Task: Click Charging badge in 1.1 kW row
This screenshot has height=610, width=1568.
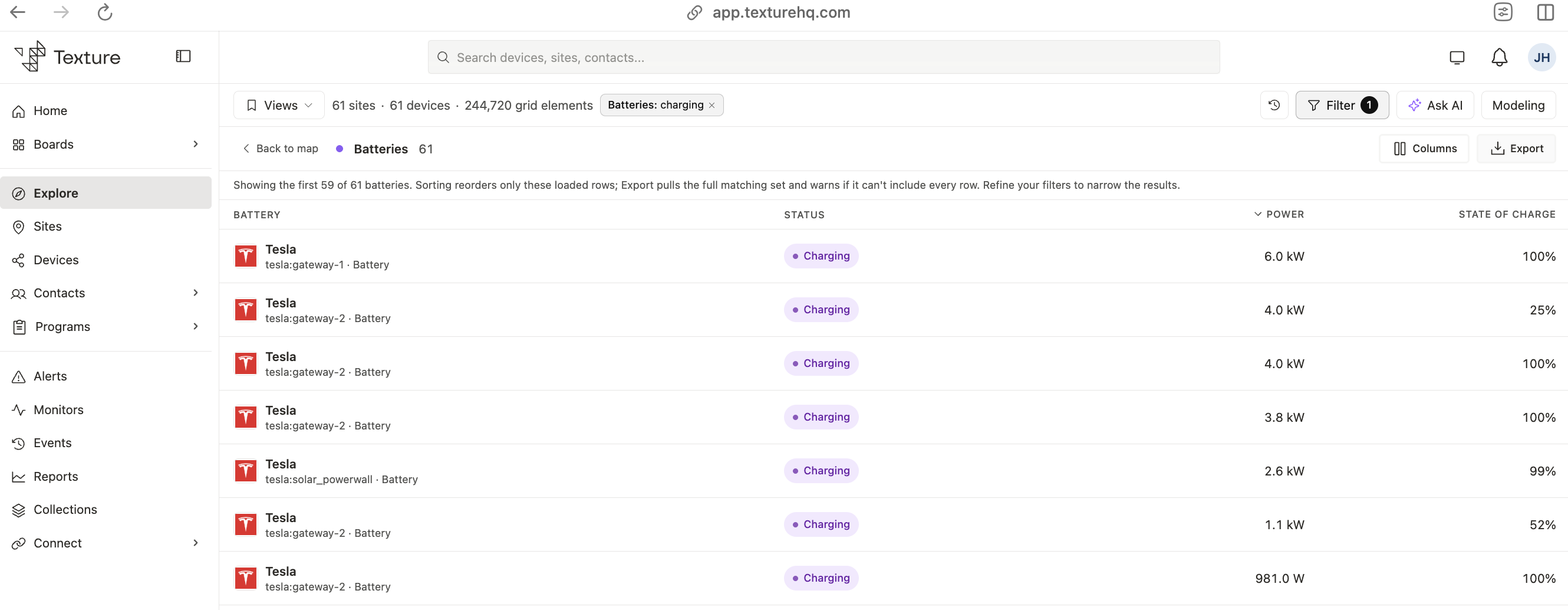Action: [821, 524]
